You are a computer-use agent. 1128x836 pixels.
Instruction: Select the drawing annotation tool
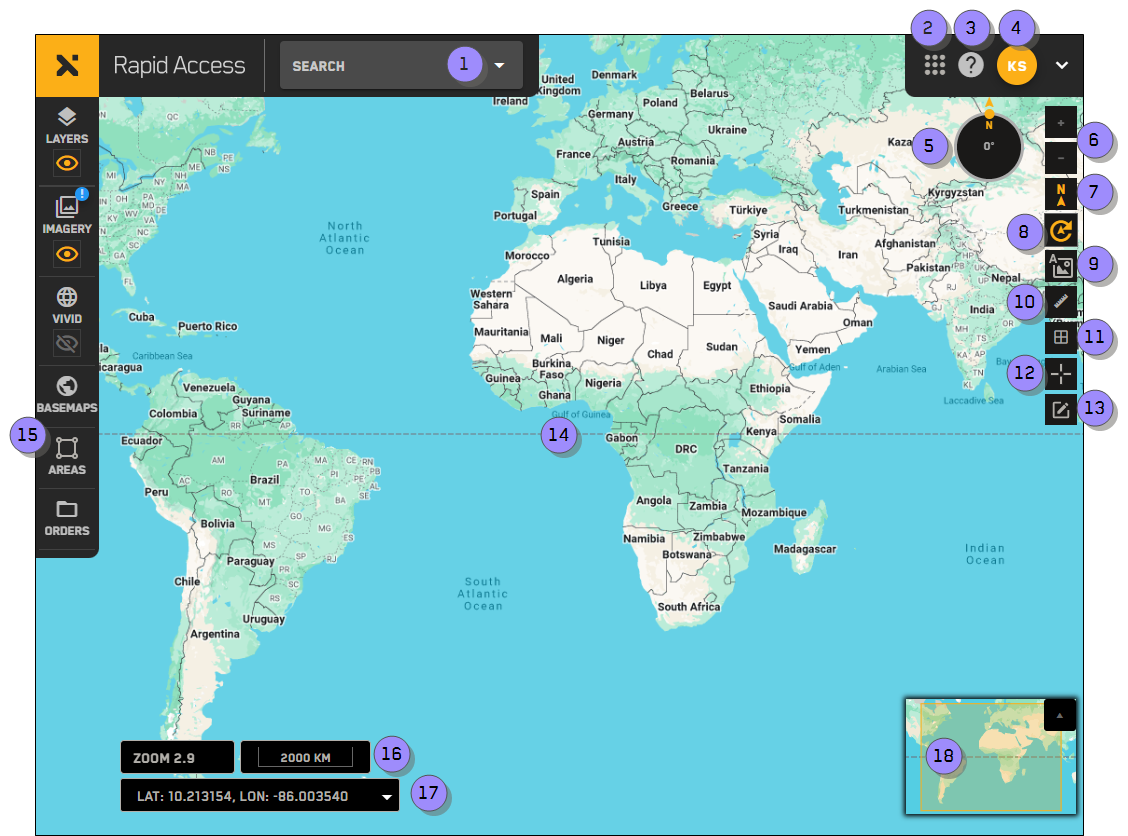click(x=1061, y=409)
